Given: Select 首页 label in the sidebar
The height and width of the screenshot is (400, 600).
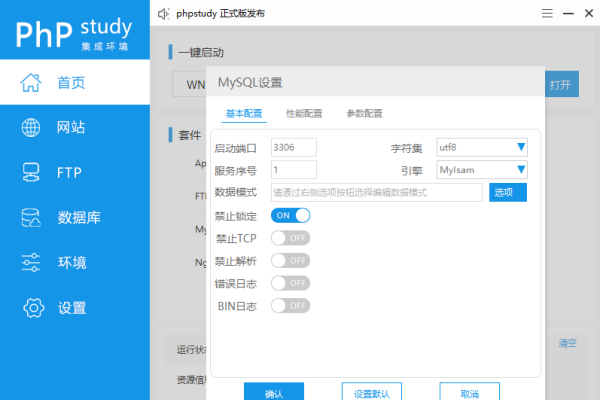Looking at the screenshot, I should pos(71,83).
